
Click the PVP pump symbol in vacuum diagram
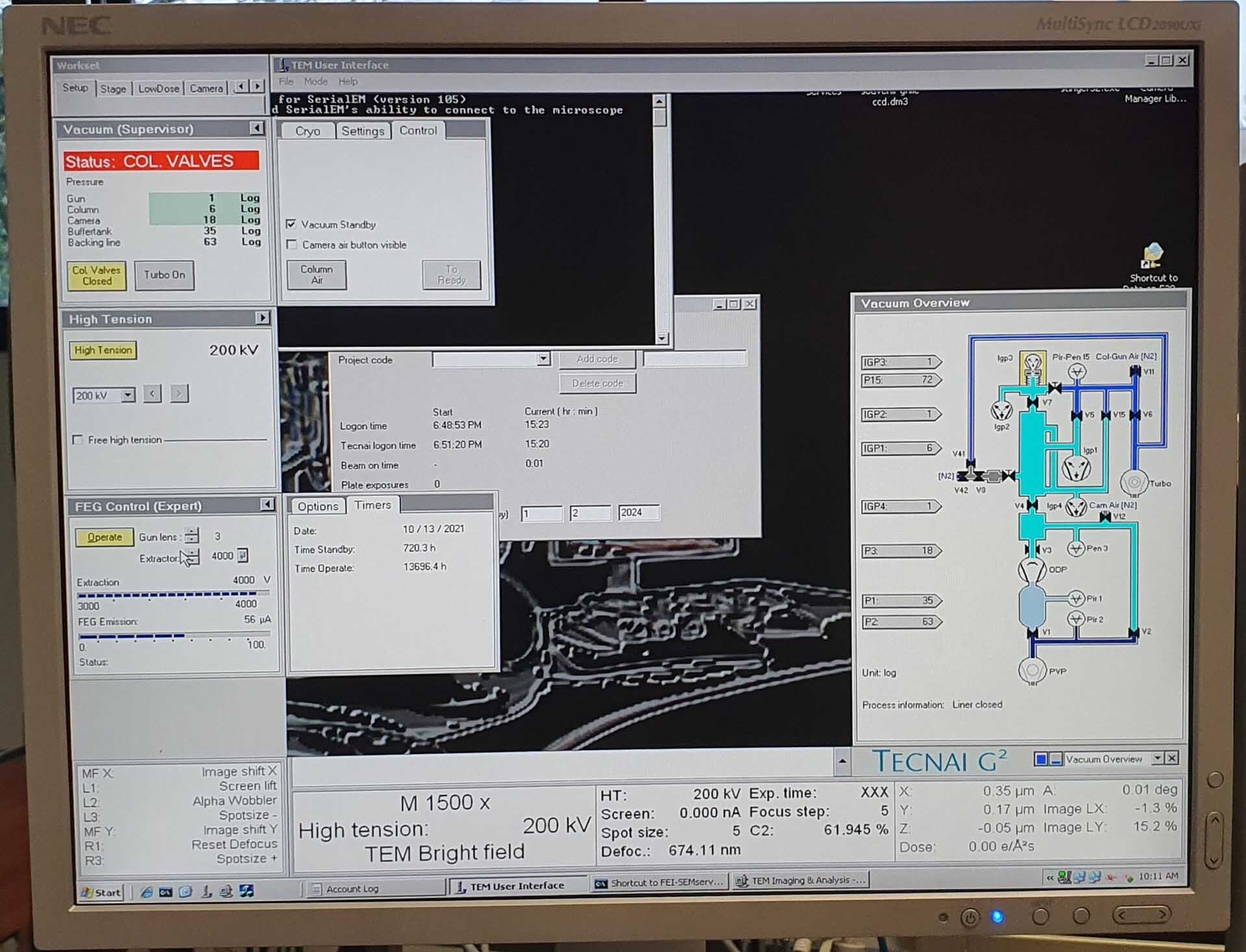(1032, 670)
